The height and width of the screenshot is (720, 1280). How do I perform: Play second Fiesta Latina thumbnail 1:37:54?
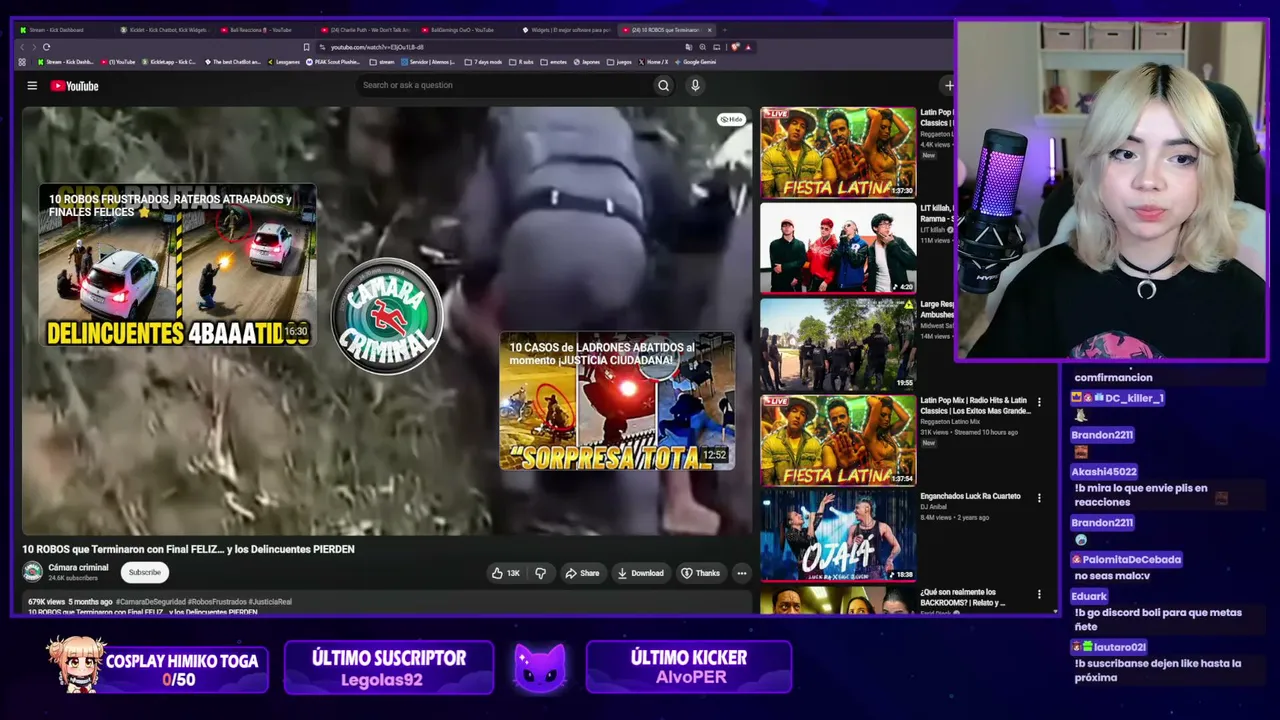click(x=838, y=440)
